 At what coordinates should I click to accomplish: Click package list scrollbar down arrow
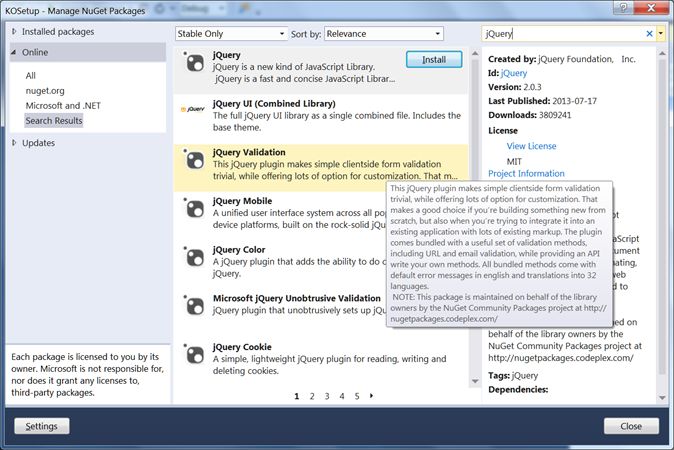tap(475, 381)
